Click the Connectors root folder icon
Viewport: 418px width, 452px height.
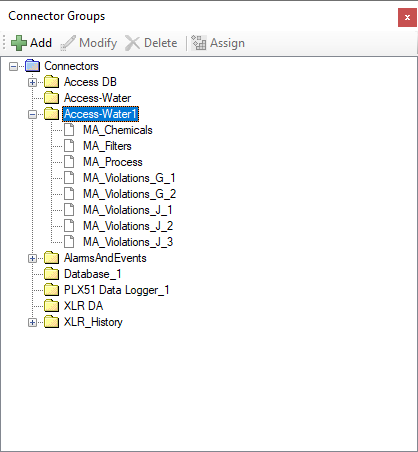pos(33,66)
